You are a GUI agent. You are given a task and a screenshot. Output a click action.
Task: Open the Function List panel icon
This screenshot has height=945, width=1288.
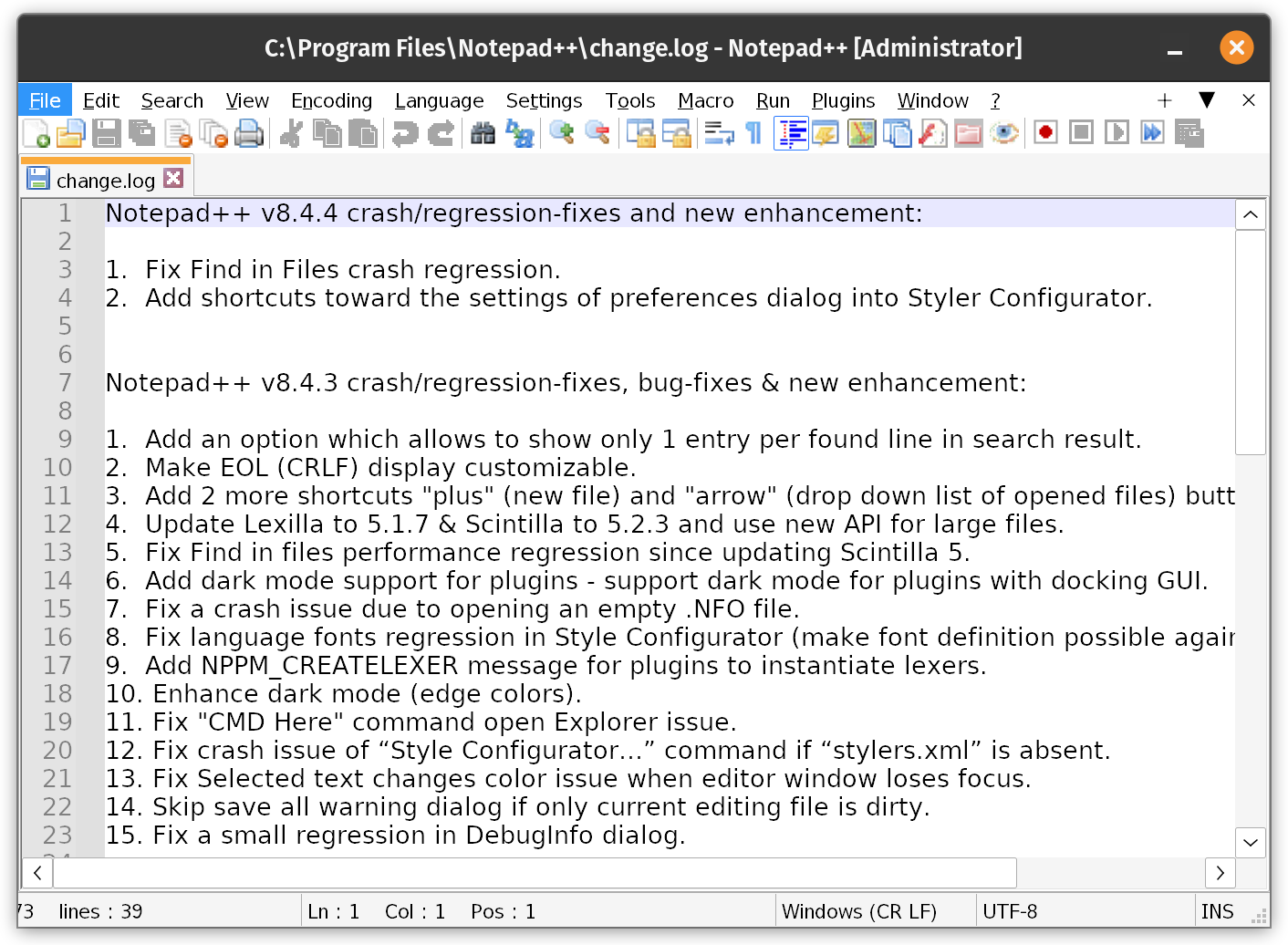pos(932,133)
